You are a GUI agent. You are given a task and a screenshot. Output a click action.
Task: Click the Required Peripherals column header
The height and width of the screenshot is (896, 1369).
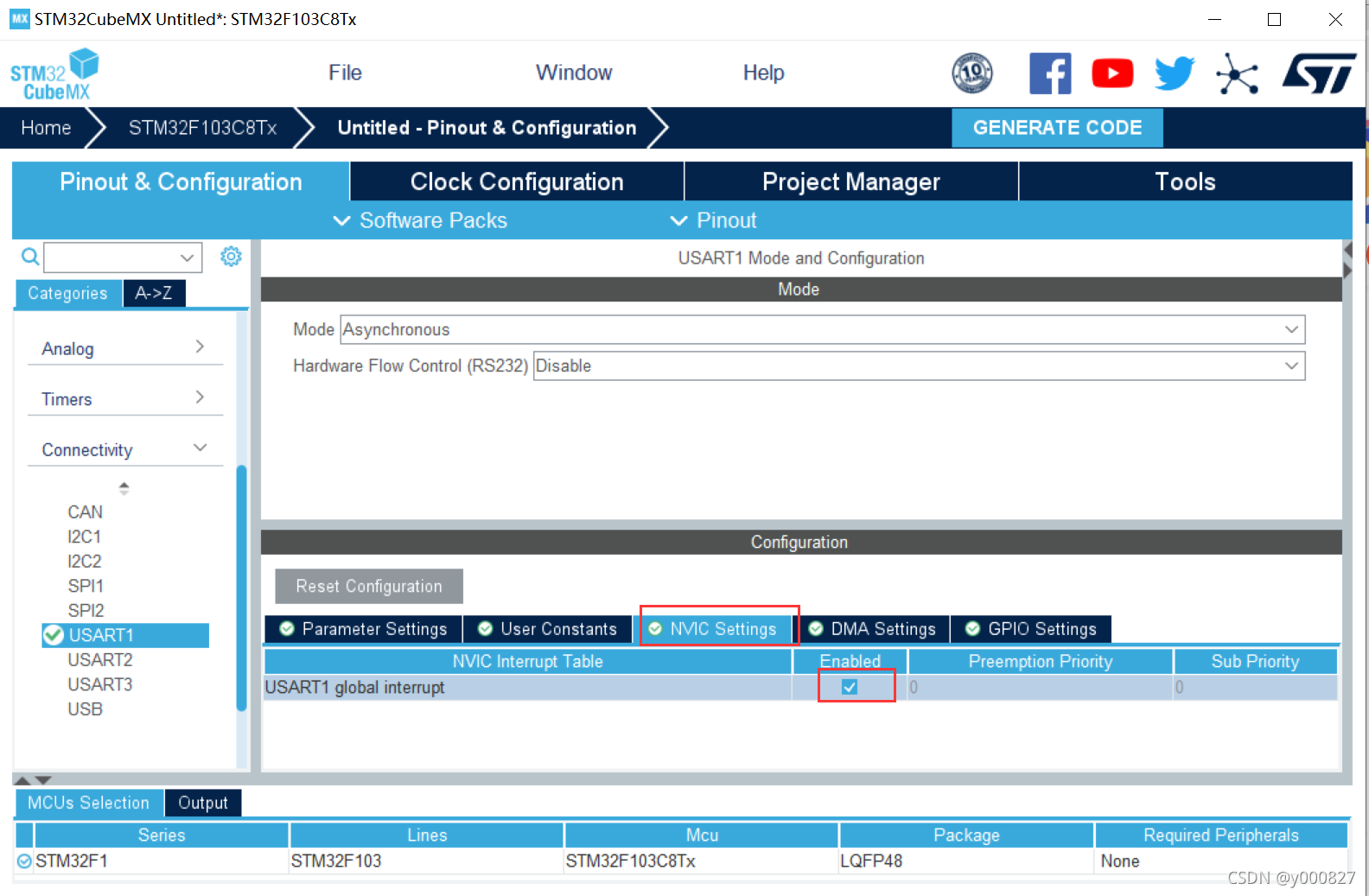point(1220,835)
